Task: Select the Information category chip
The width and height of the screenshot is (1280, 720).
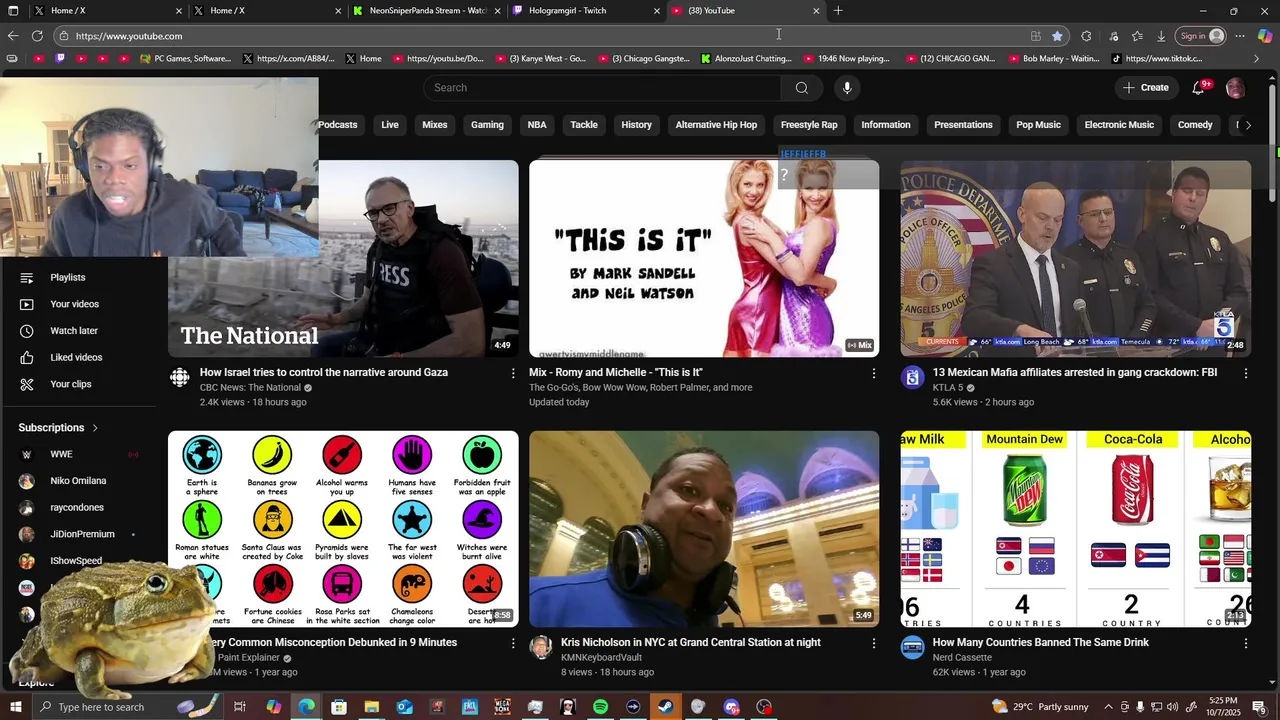Action: 886,125
